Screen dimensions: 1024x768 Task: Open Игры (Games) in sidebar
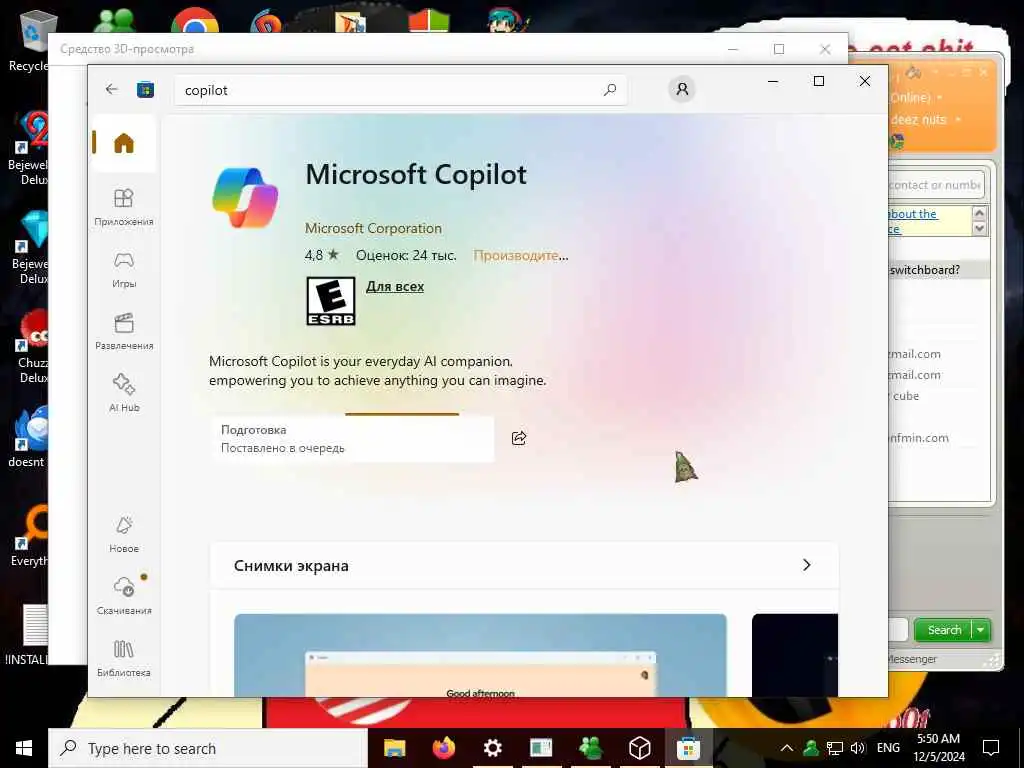pyautogui.click(x=124, y=270)
